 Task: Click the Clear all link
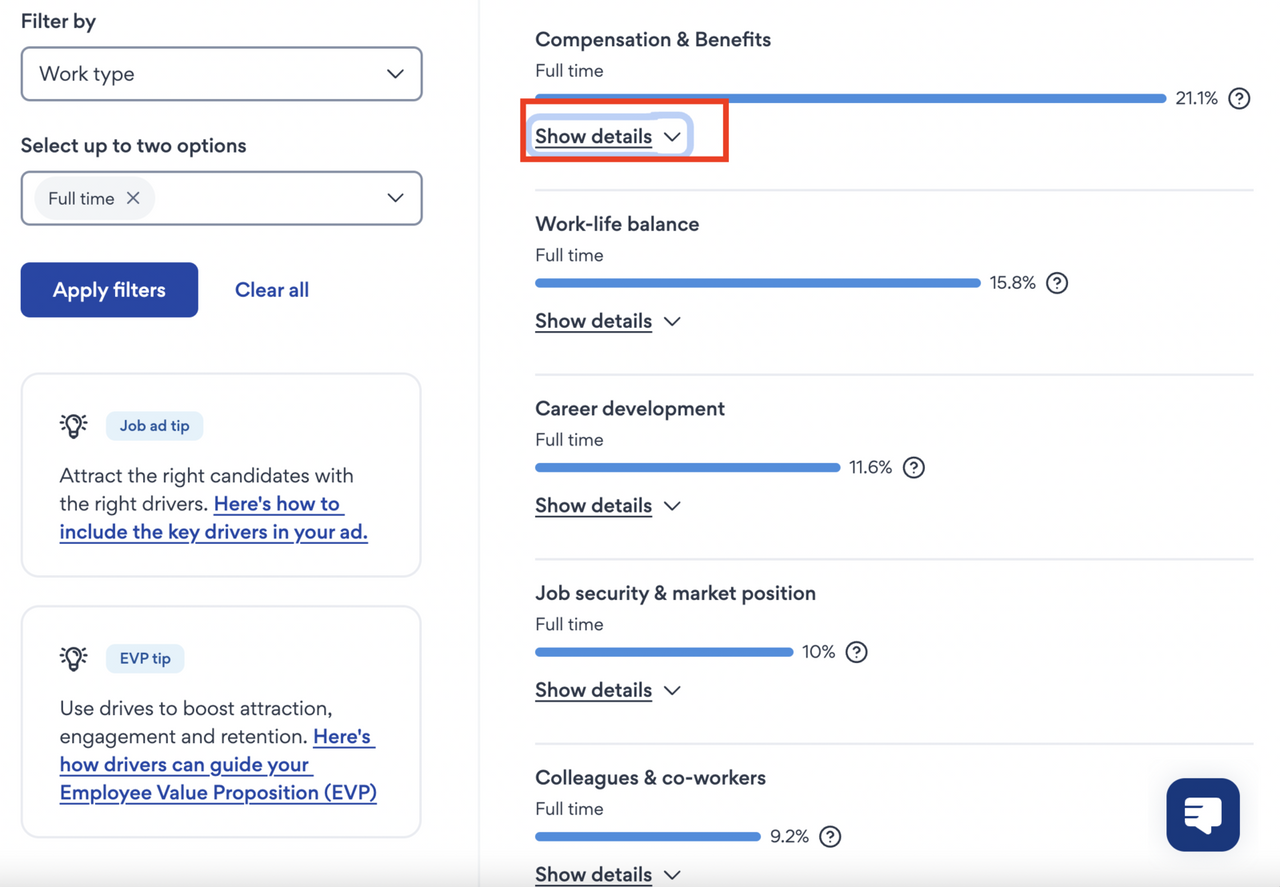pos(271,290)
